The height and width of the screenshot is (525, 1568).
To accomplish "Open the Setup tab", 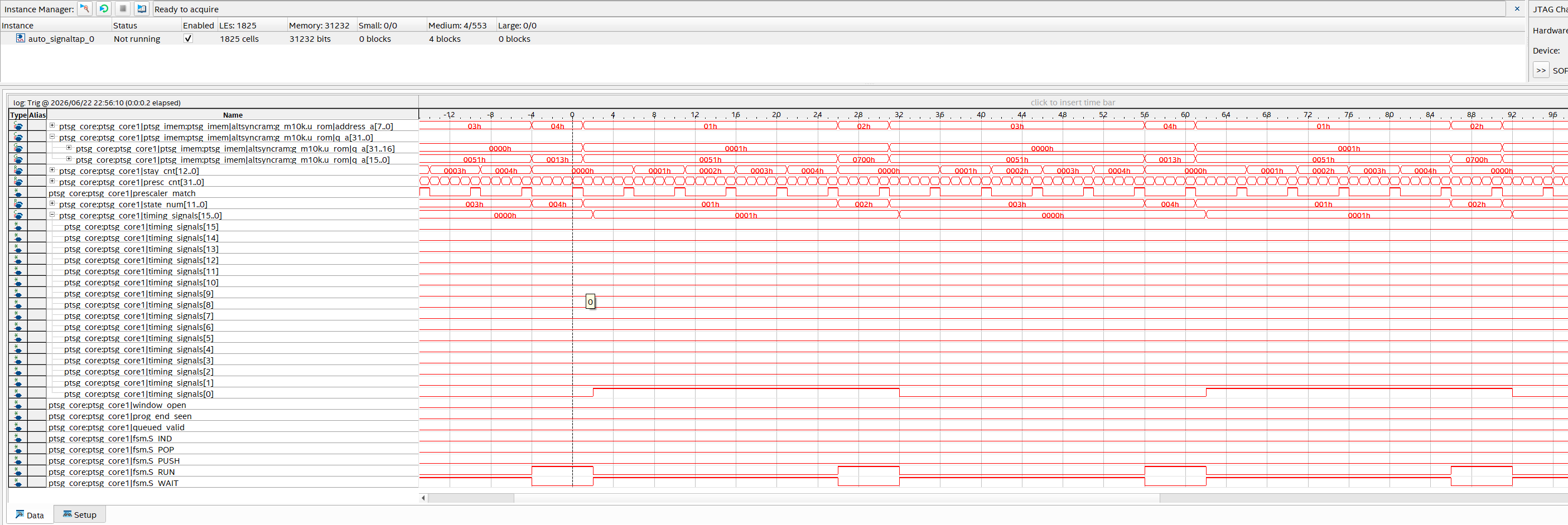I will 80,514.
